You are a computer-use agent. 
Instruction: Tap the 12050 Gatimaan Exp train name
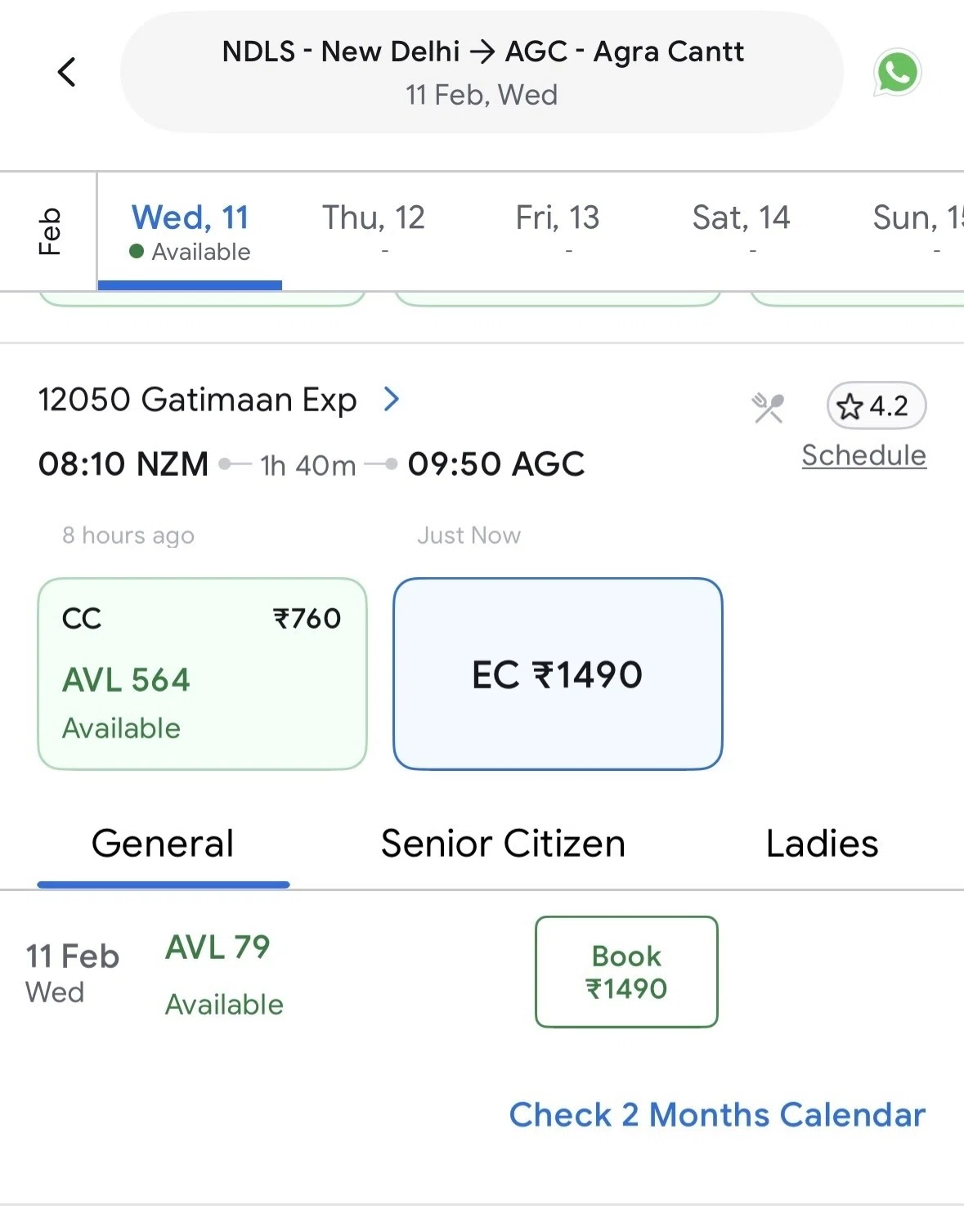pyautogui.click(x=197, y=400)
